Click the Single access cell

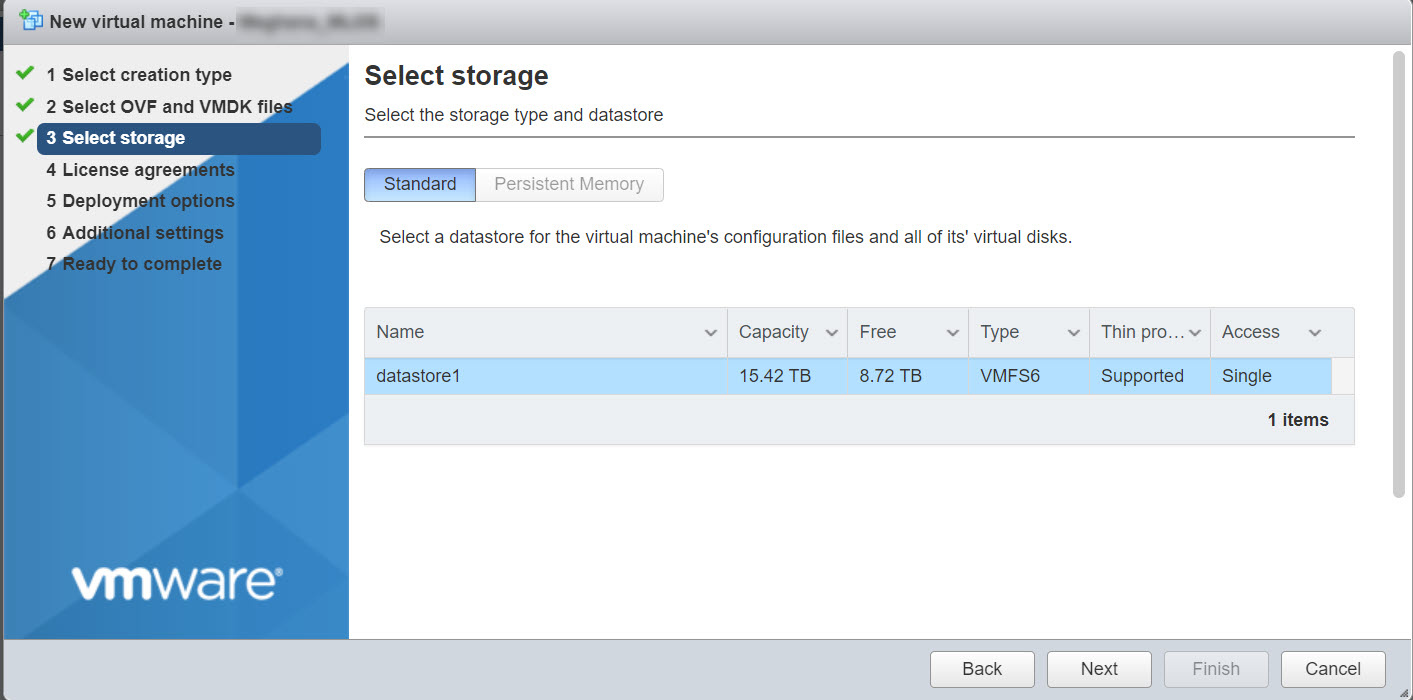1247,376
